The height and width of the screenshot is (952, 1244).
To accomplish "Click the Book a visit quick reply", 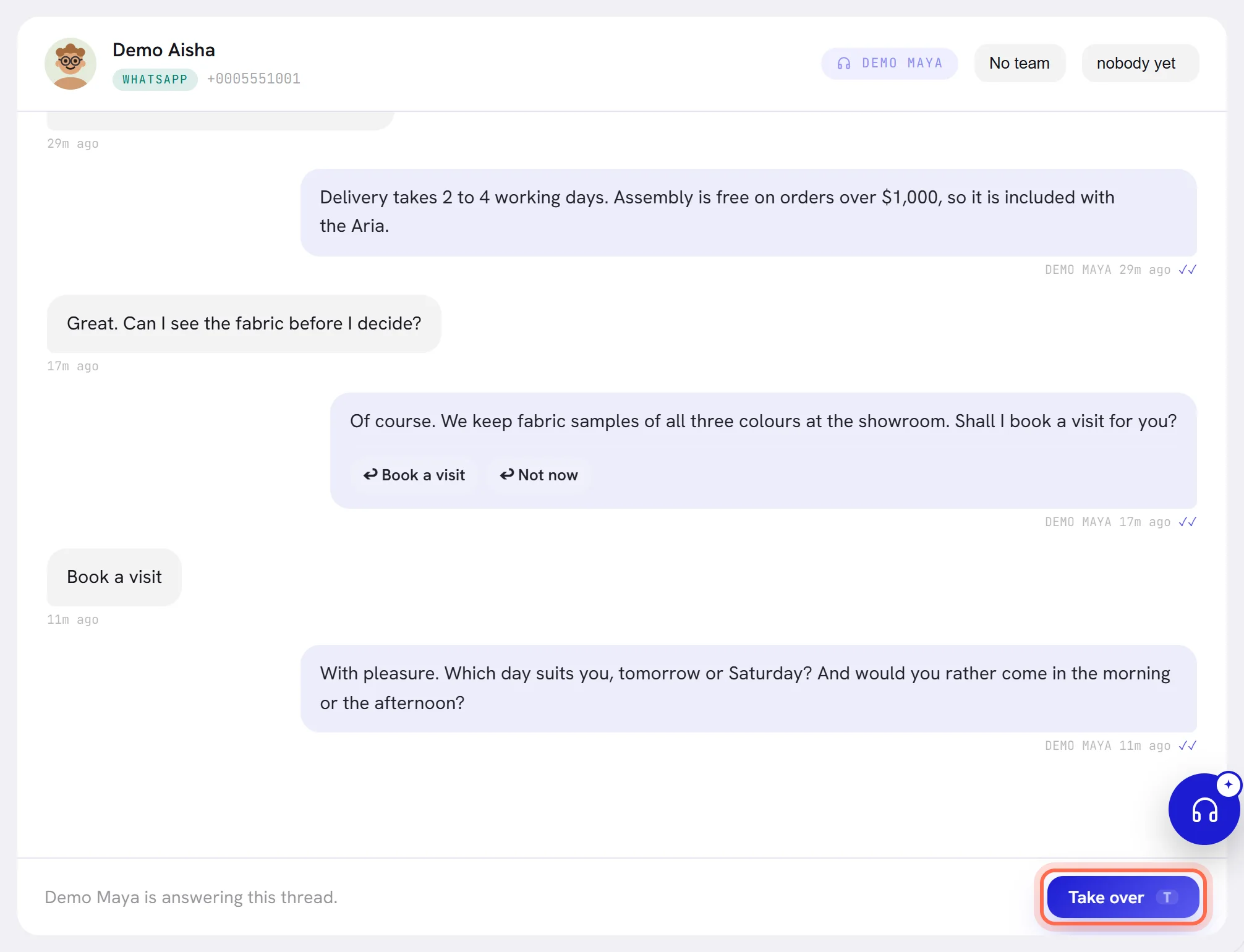I will 414,475.
